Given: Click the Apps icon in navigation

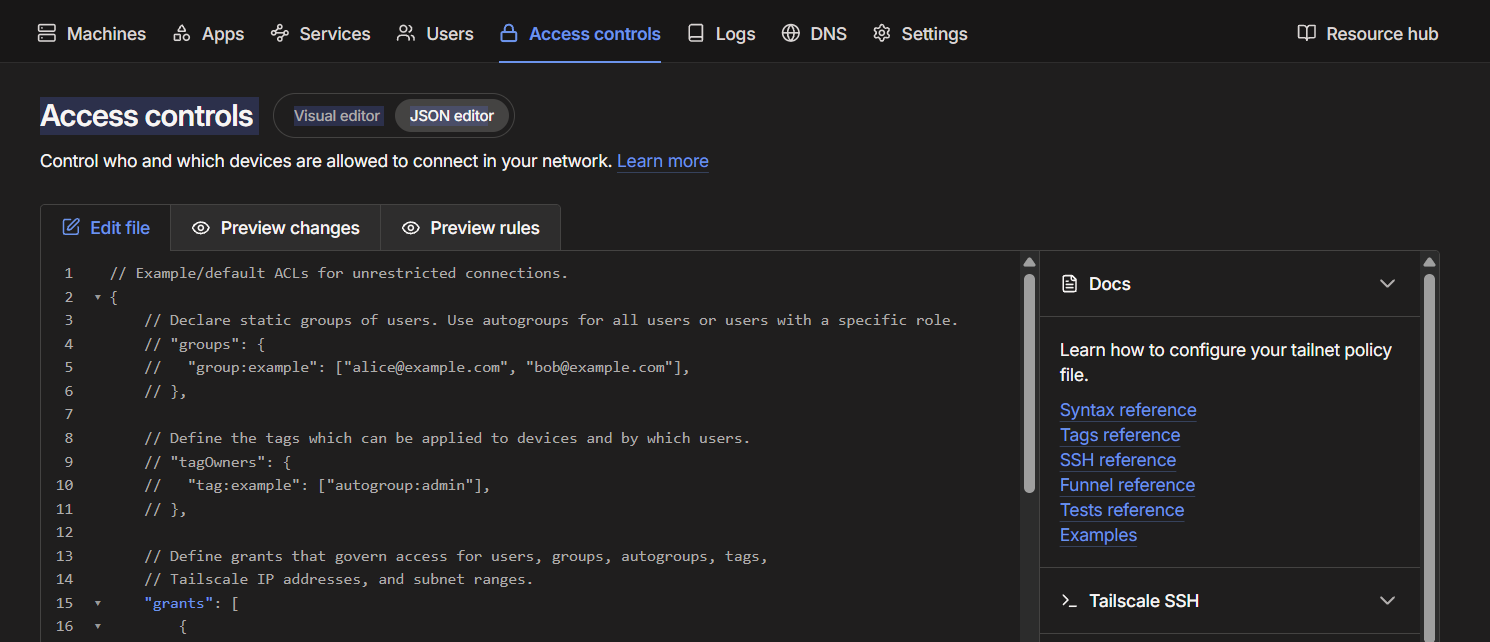Looking at the screenshot, I should 182,33.
